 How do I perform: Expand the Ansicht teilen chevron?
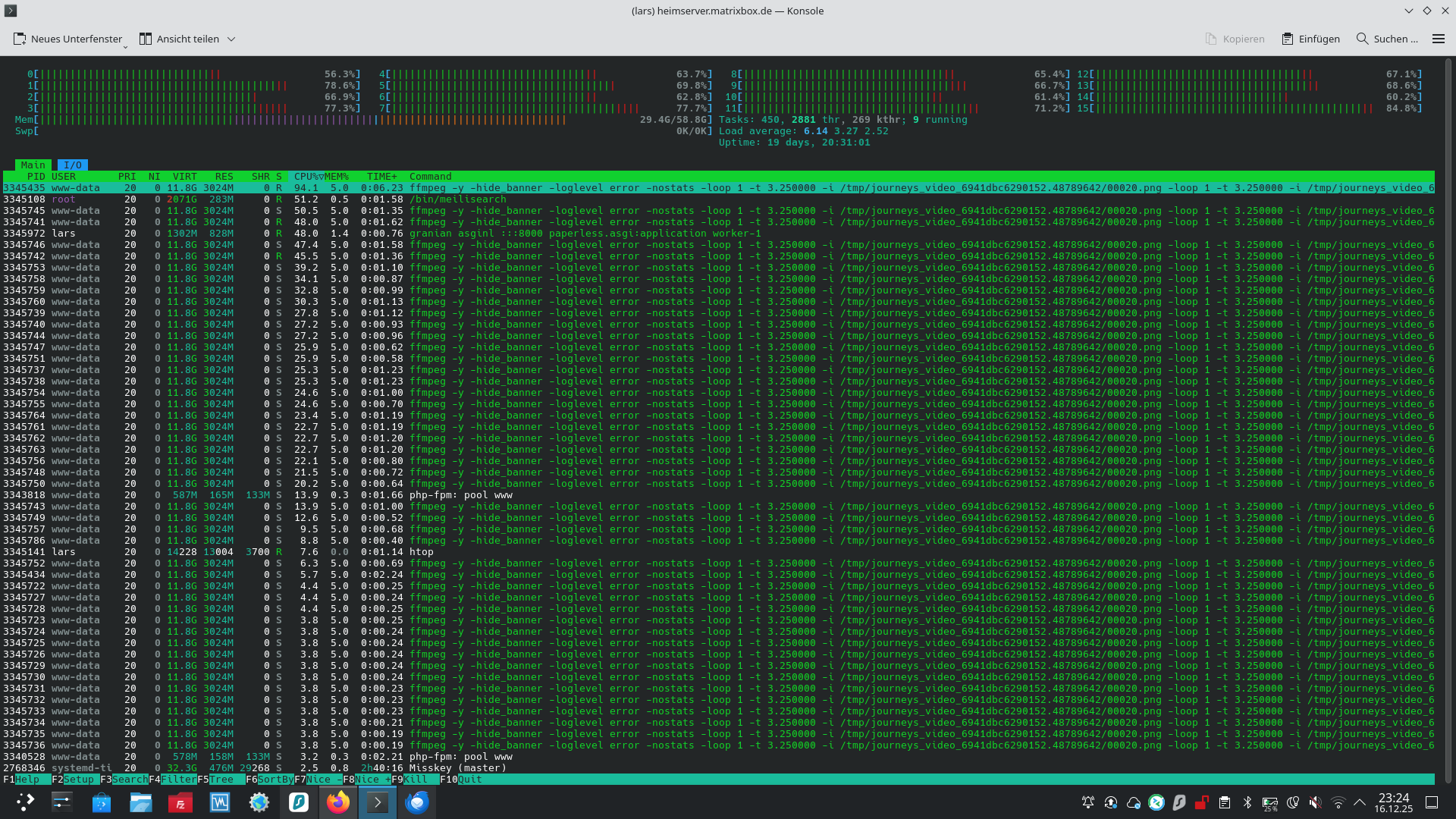[x=231, y=39]
